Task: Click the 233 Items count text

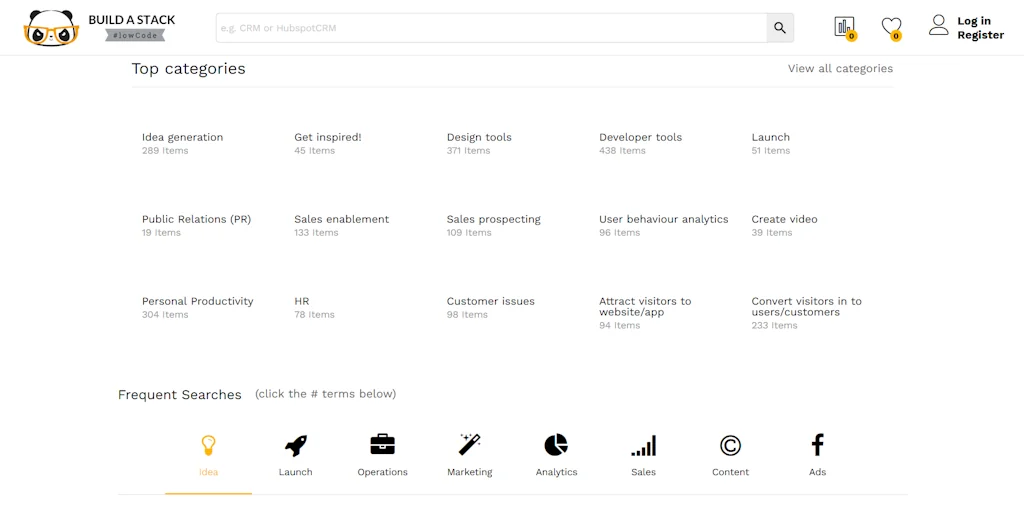Action: click(775, 326)
